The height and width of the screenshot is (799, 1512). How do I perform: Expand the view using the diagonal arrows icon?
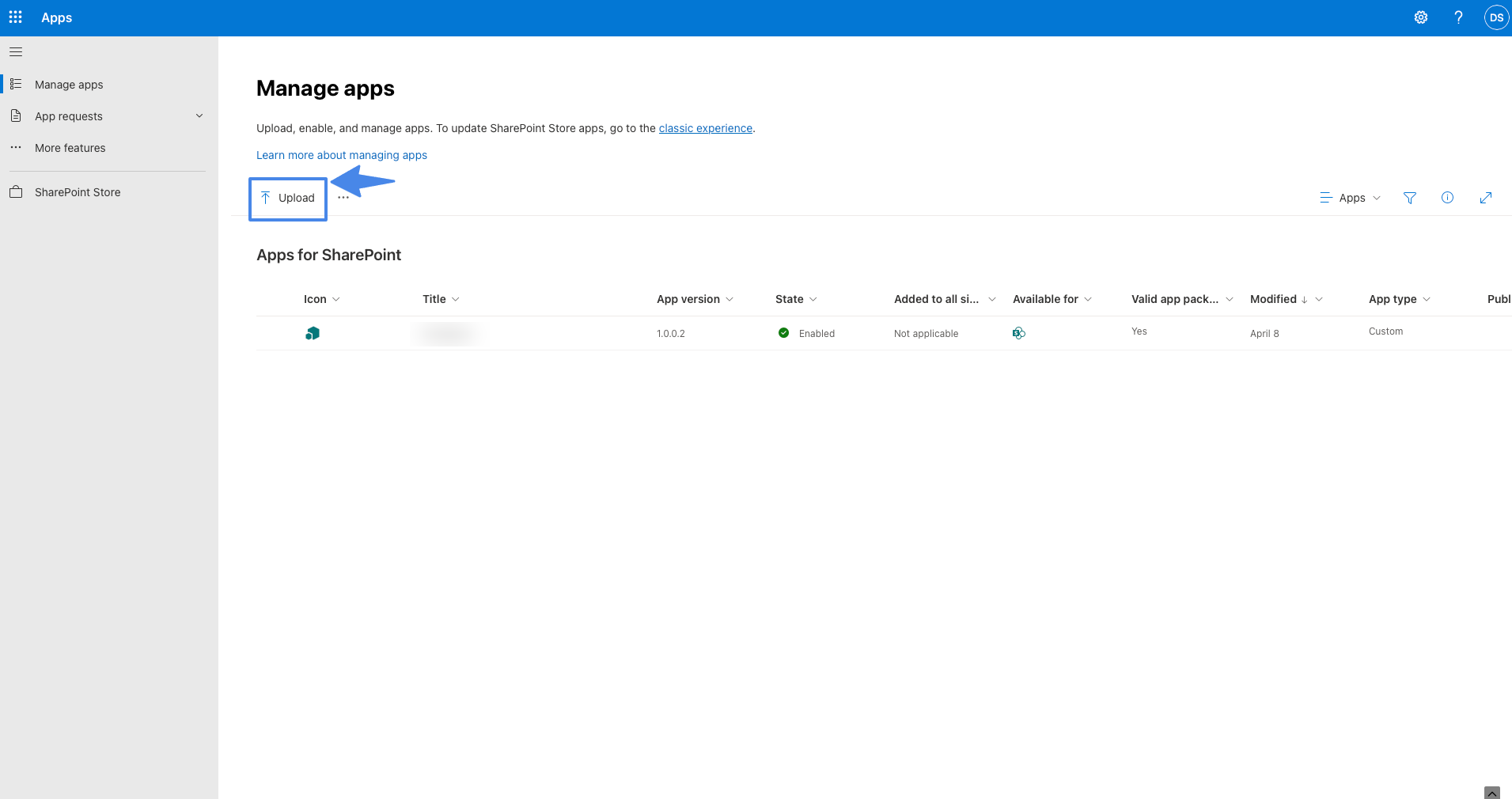pyautogui.click(x=1486, y=198)
